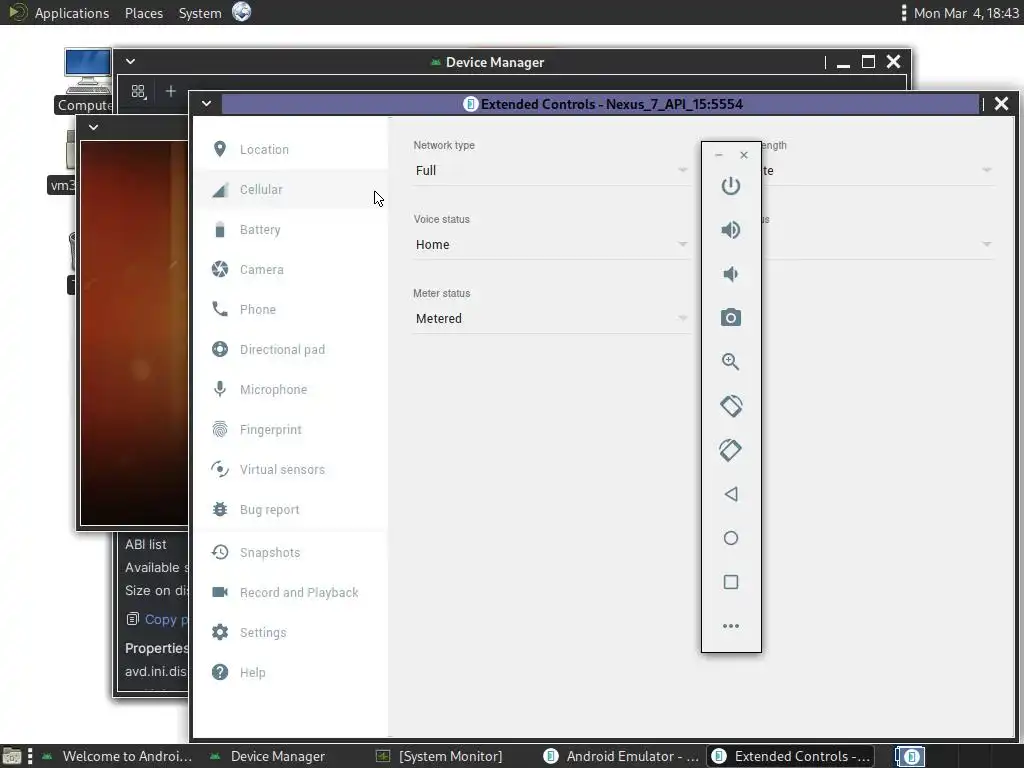Open the Help page
Screen dimensions: 1024x768
[x=291, y=673]
